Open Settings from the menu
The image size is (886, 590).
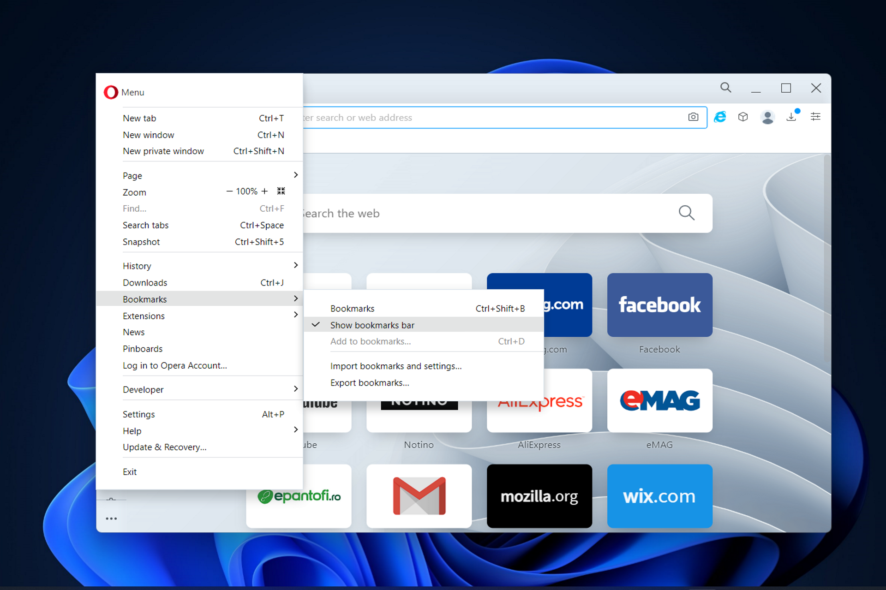tap(199, 414)
